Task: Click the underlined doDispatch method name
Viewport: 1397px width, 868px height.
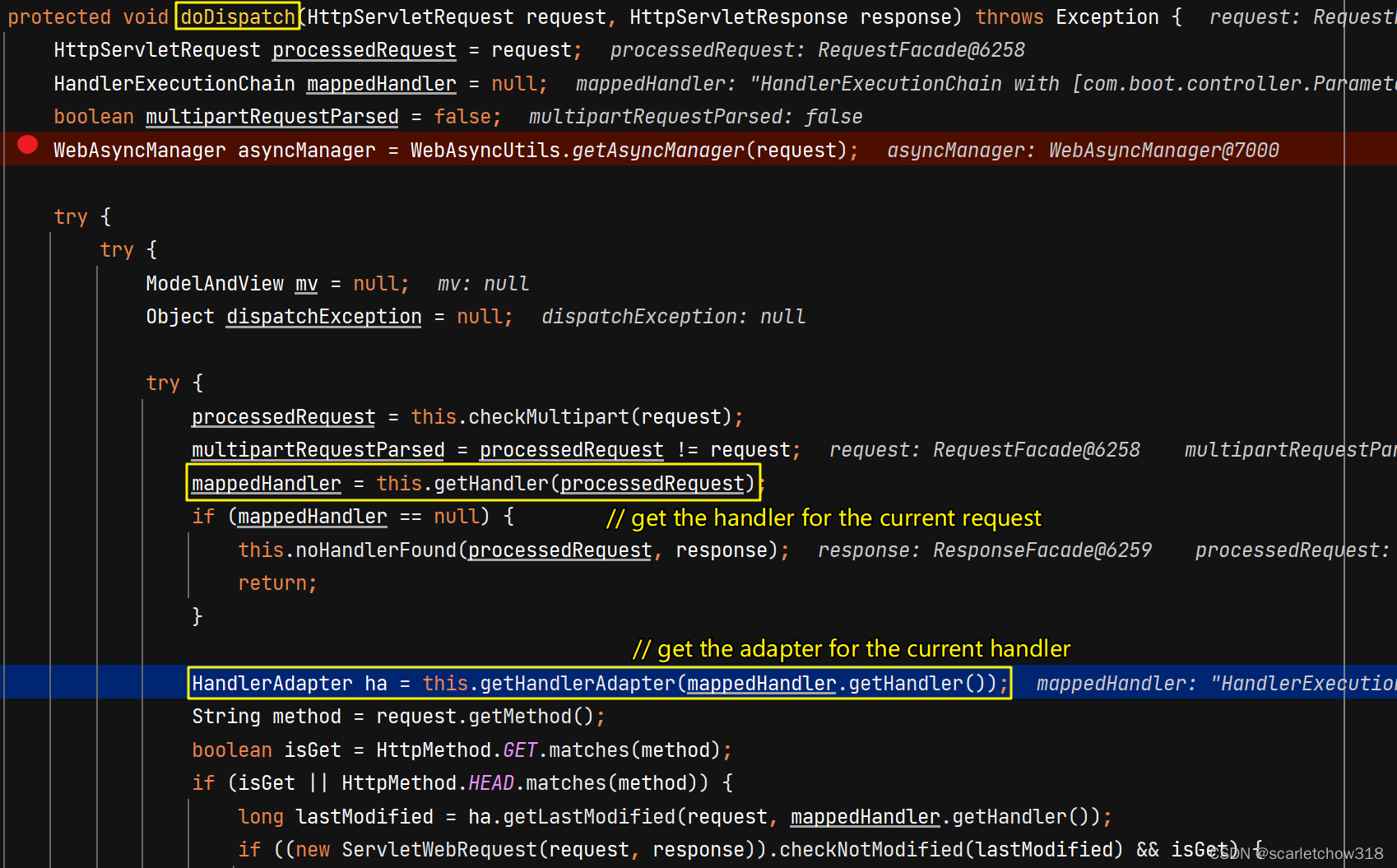Action: pos(236,16)
